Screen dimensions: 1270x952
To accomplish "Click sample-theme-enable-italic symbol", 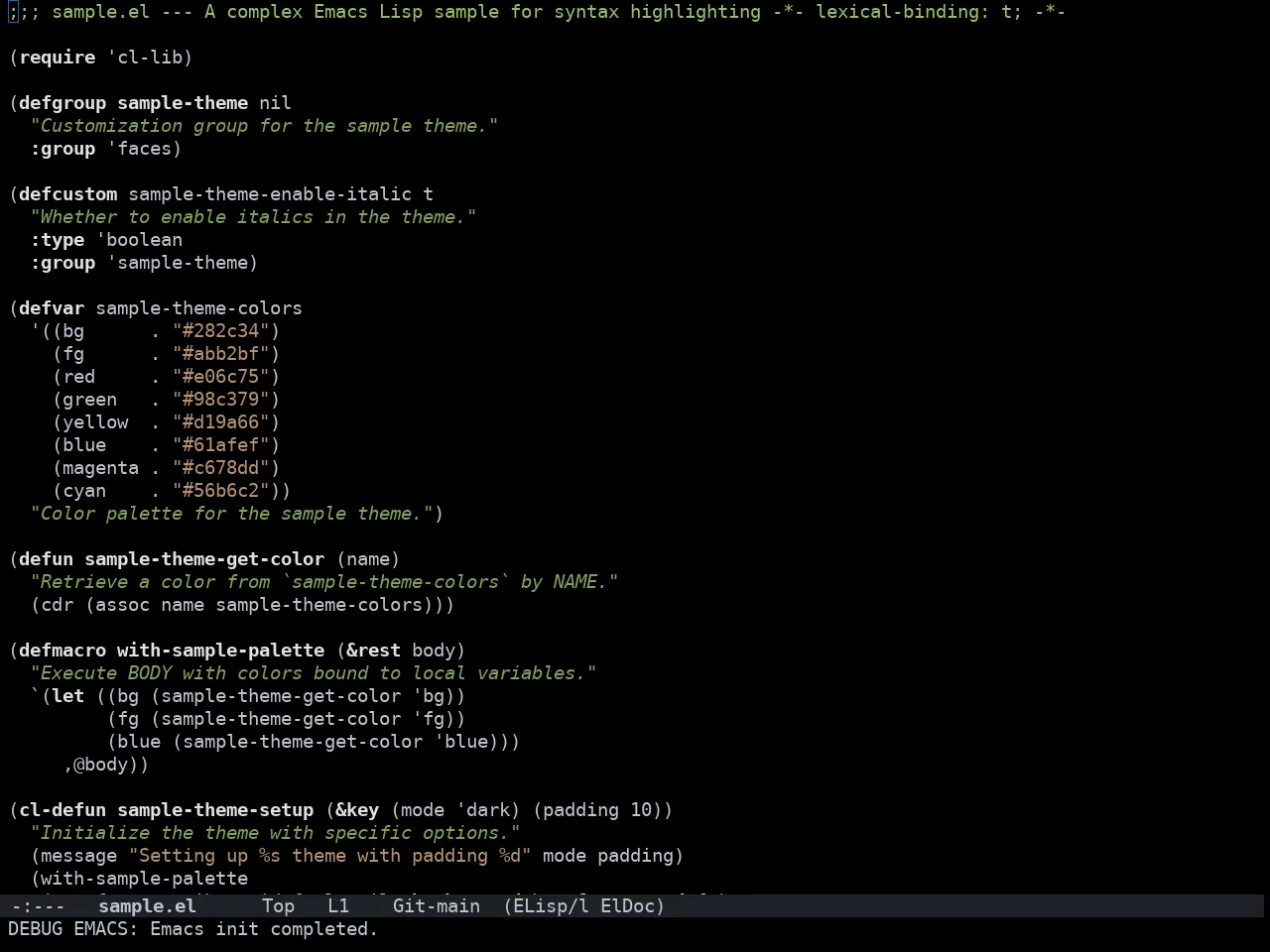I will (x=270, y=194).
